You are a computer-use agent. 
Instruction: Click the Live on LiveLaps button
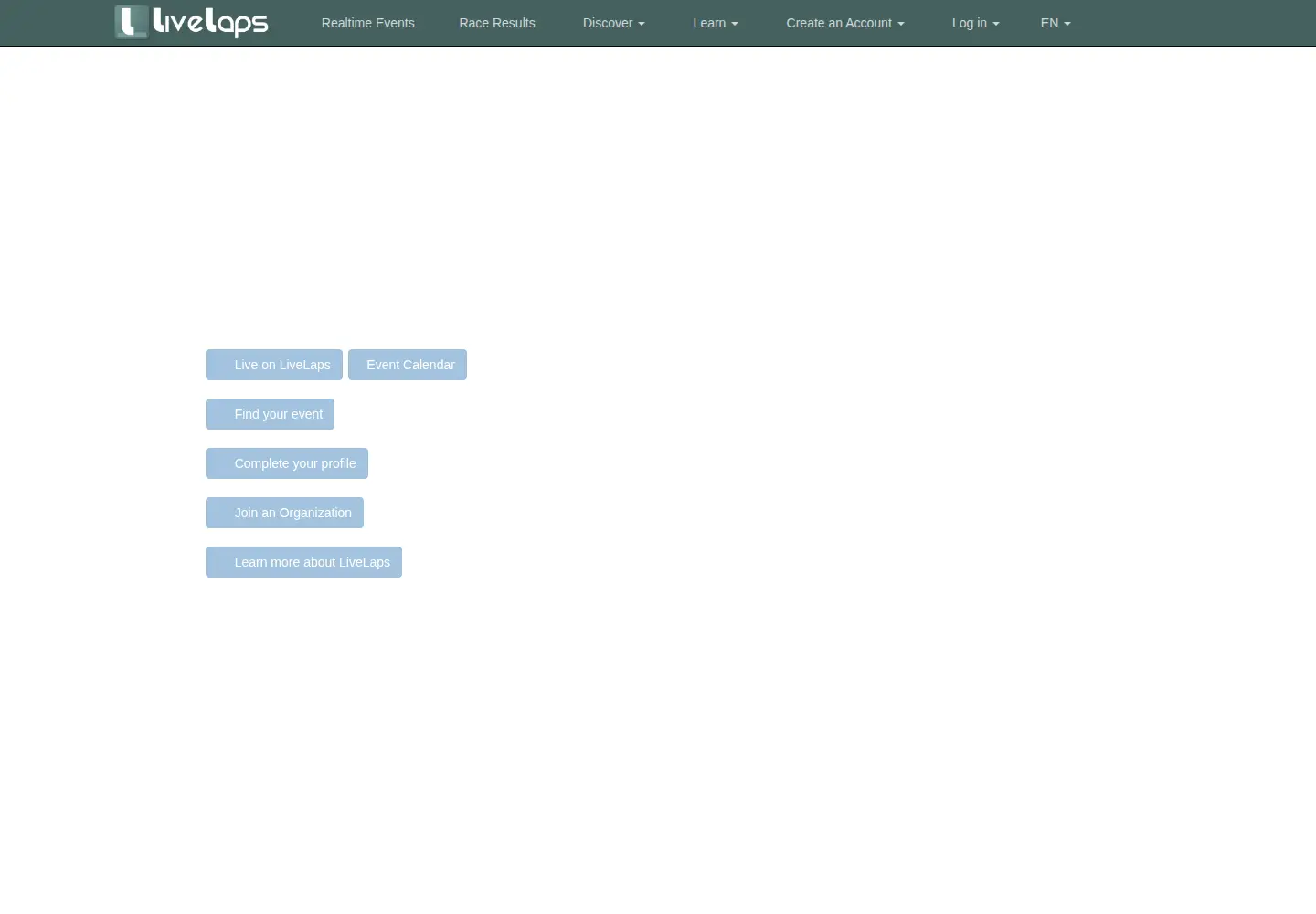tap(274, 365)
